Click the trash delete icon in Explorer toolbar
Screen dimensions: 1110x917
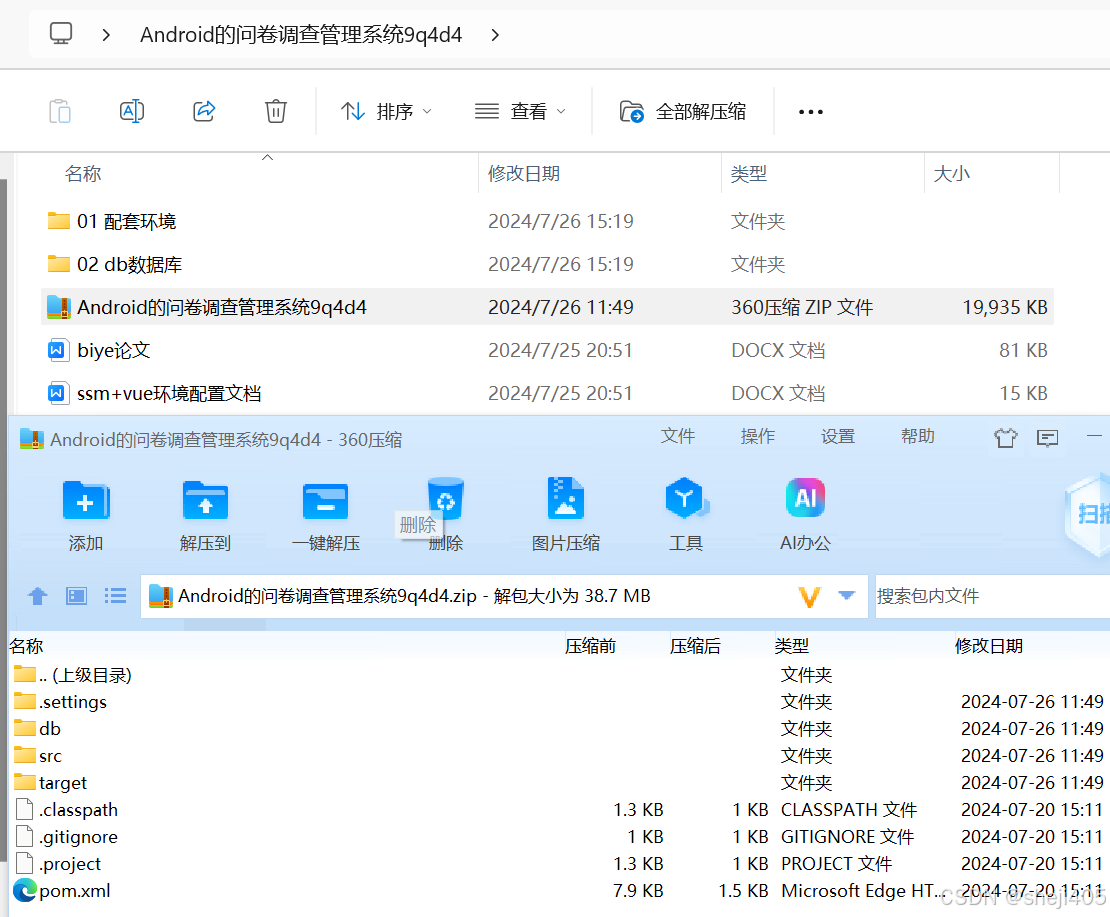coord(276,111)
